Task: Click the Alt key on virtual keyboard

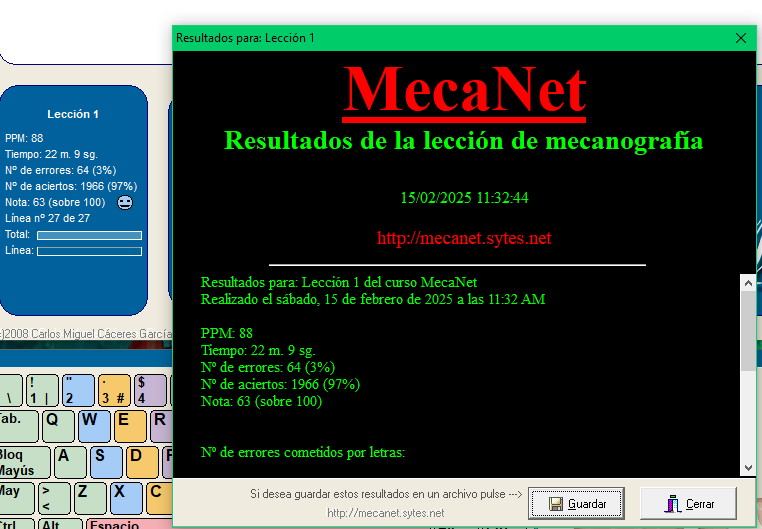Action: (x=60, y=524)
